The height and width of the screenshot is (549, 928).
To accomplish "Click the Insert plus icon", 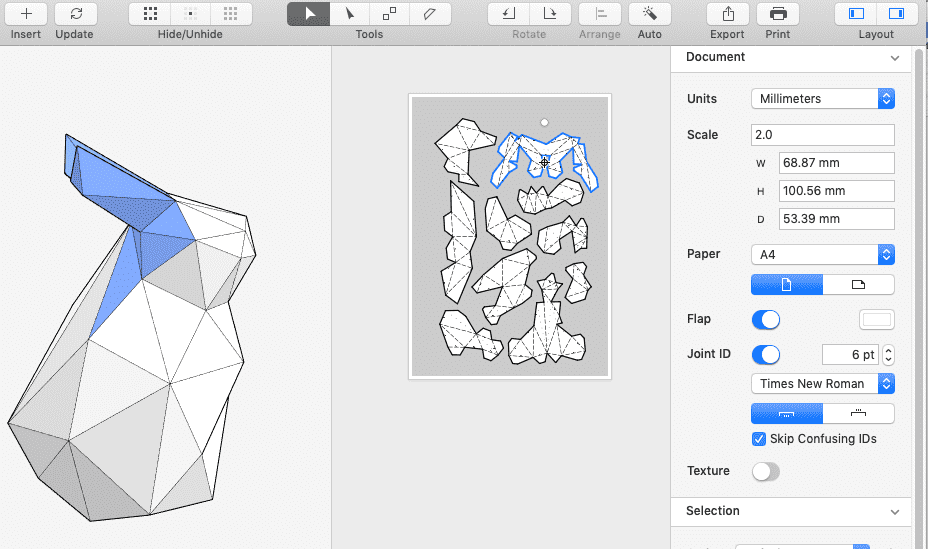I will coord(26,14).
